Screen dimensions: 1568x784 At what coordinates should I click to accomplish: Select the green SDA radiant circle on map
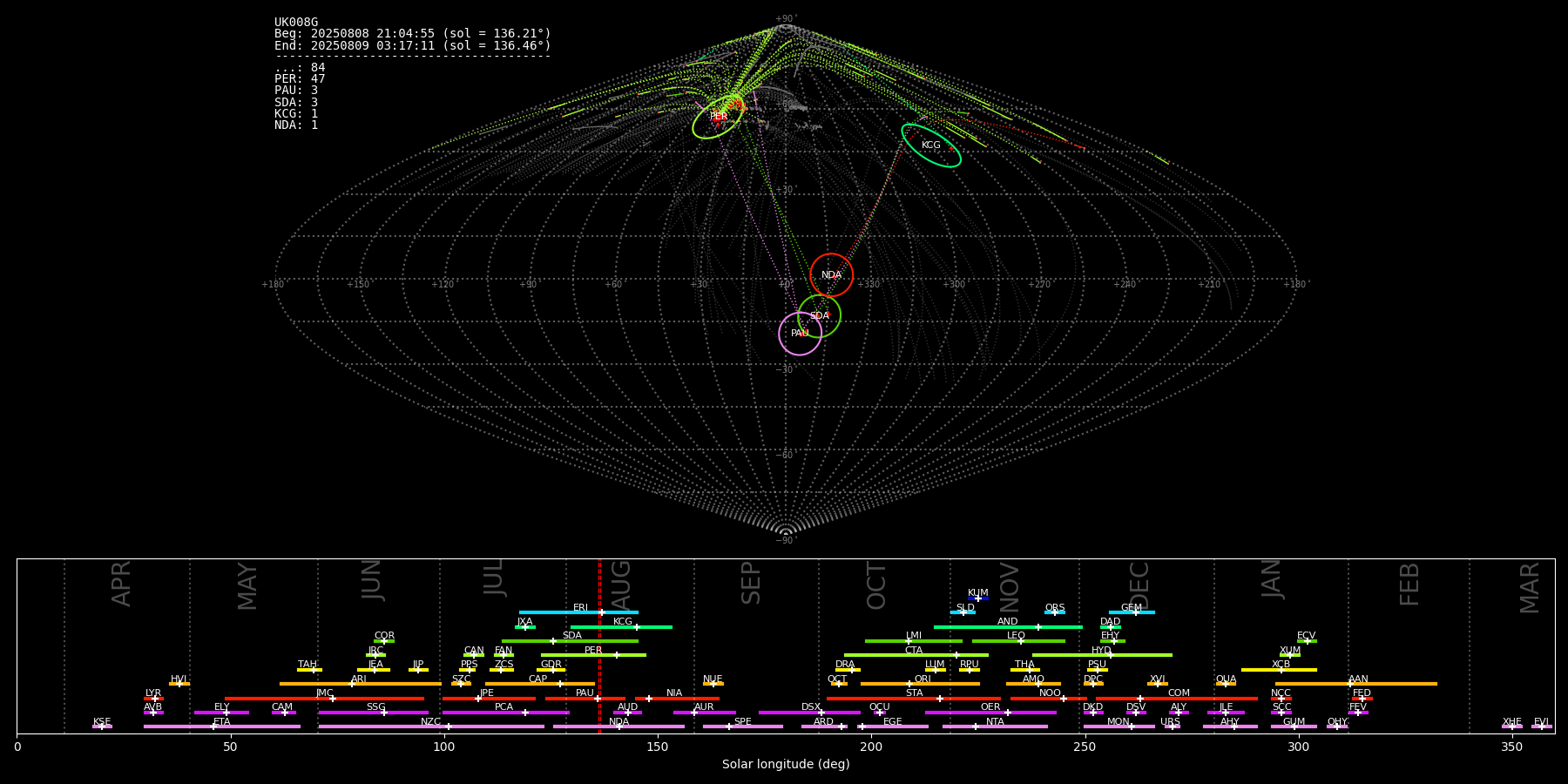820,316
